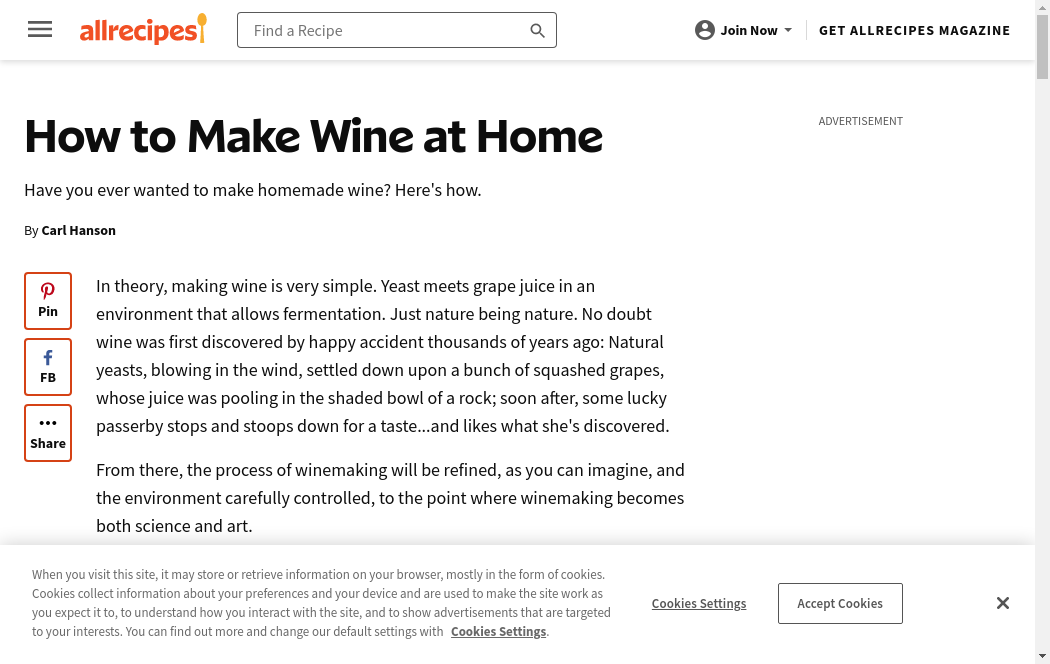Click inline Cookies Settings text link
1050x664 pixels.
tap(498, 632)
